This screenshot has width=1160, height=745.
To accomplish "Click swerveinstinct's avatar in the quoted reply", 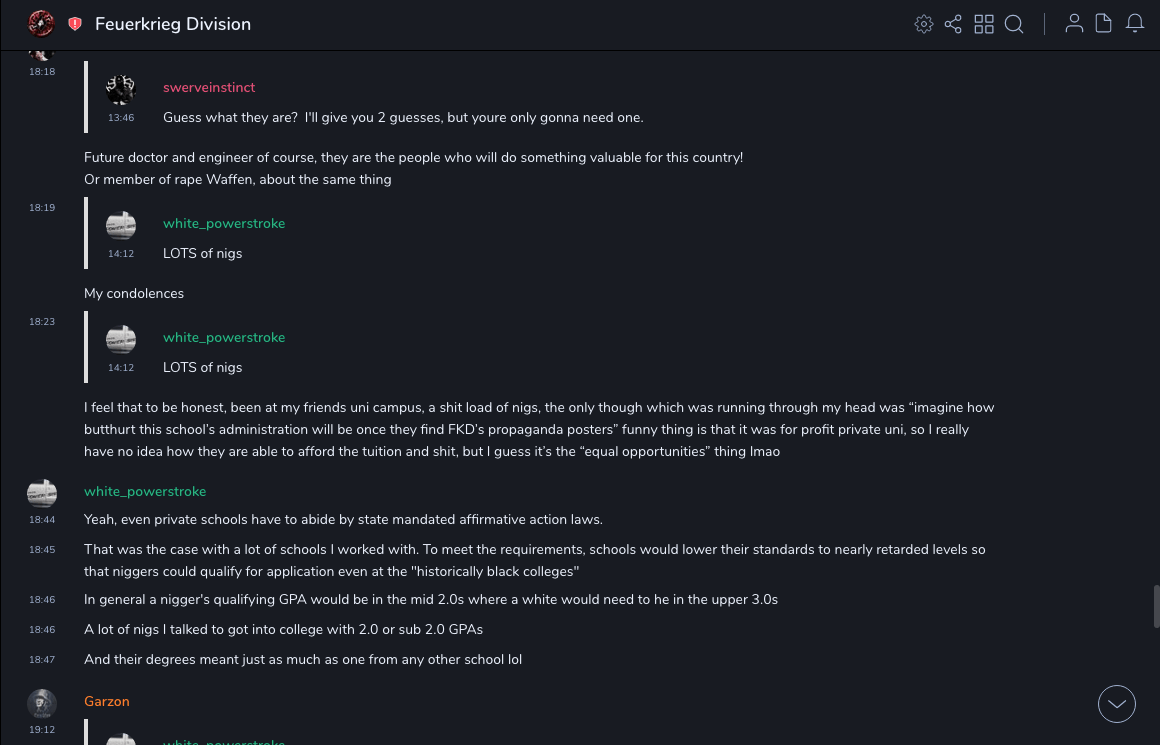I will pyautogui.click(x=121, y=90).
